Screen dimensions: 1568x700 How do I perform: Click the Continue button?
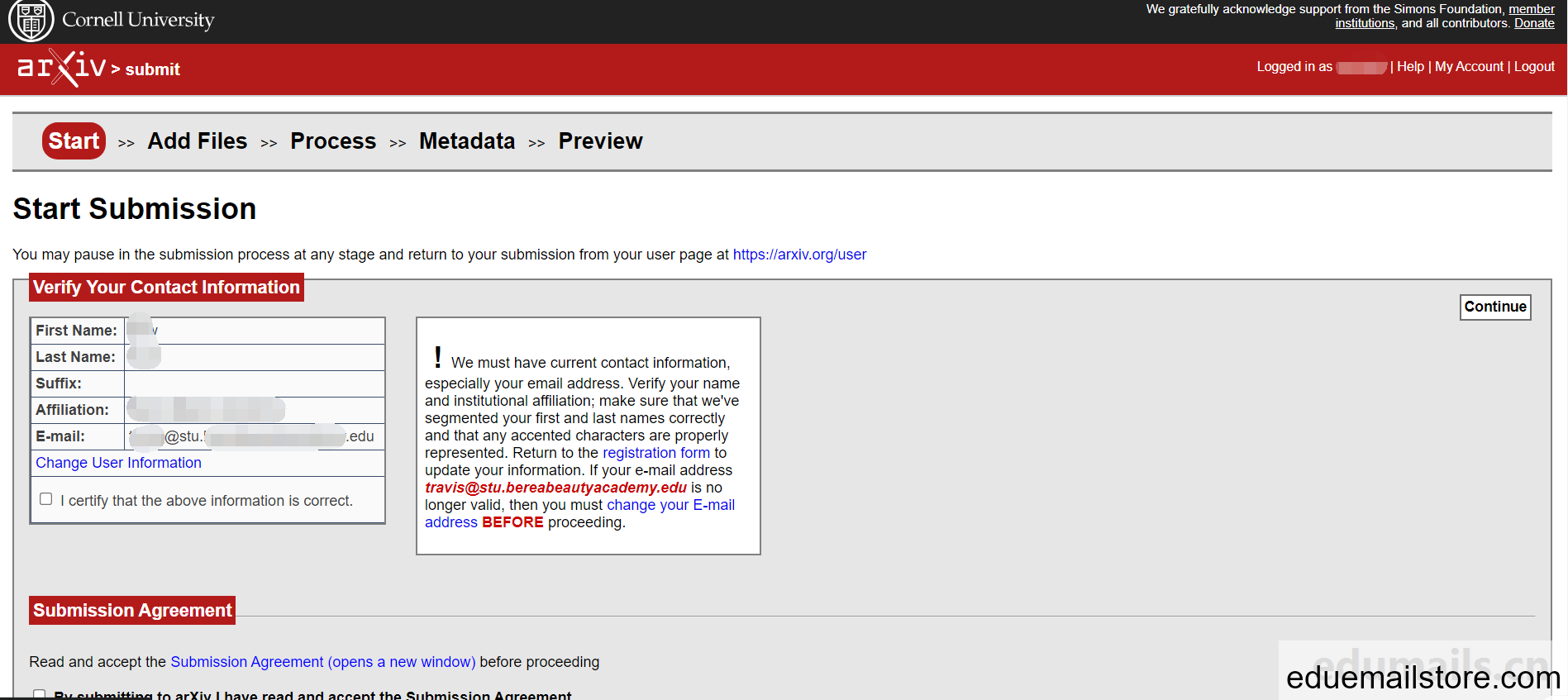pos(1495,307)
